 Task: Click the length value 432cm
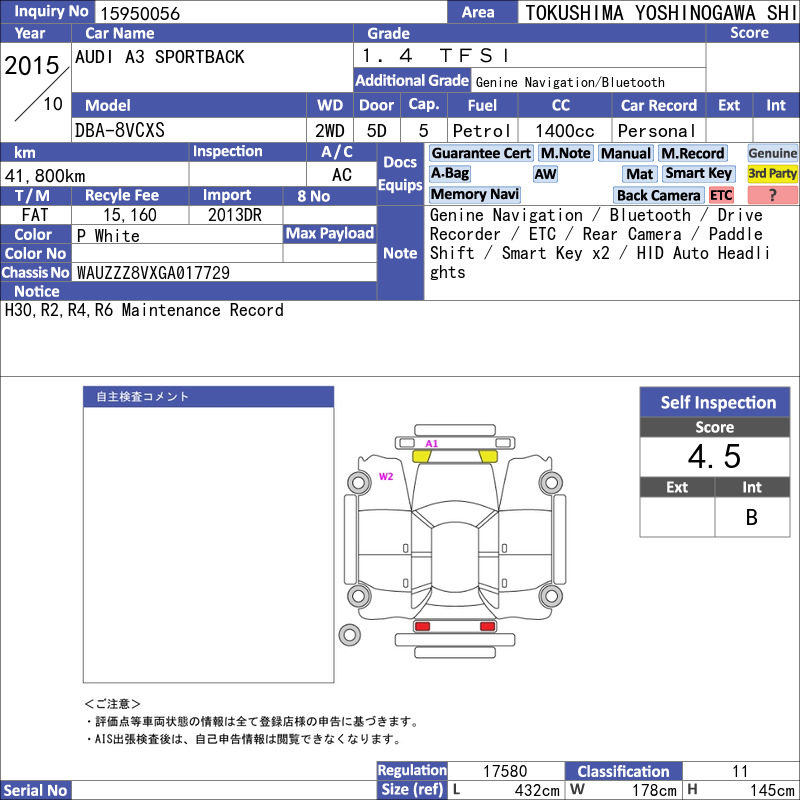tap(537, 790)
